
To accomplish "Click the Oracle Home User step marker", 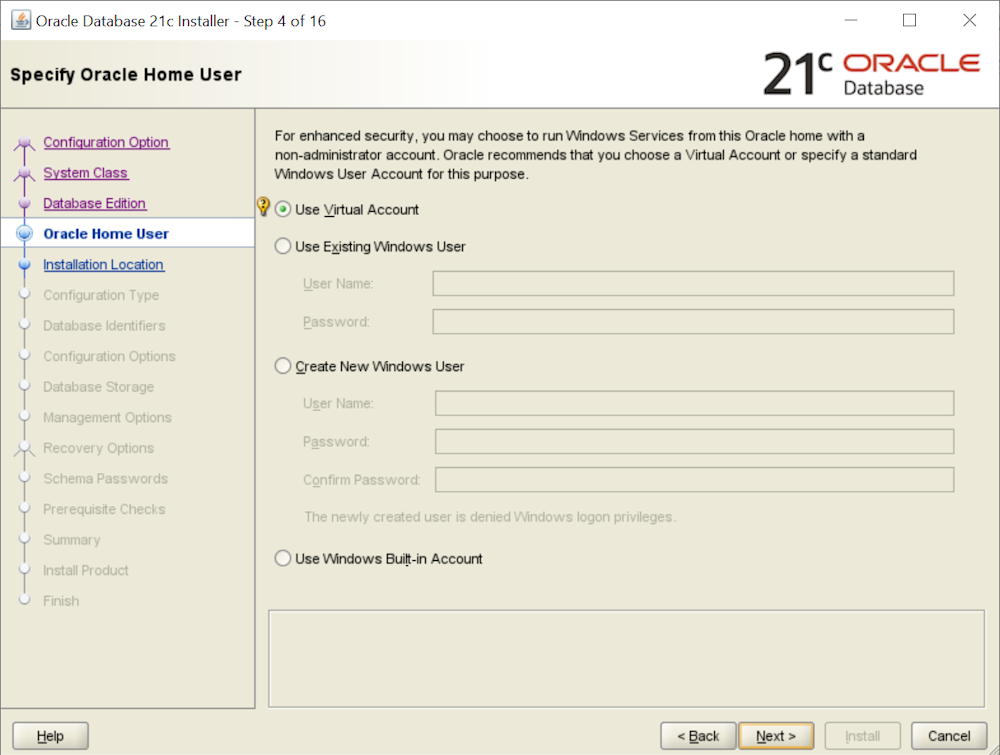I will (25, 234).
